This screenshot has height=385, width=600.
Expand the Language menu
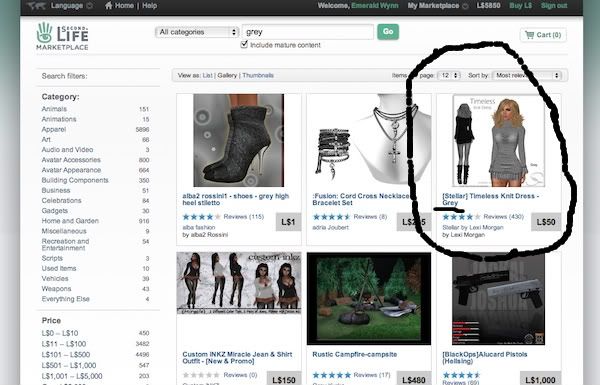[72, 6]
